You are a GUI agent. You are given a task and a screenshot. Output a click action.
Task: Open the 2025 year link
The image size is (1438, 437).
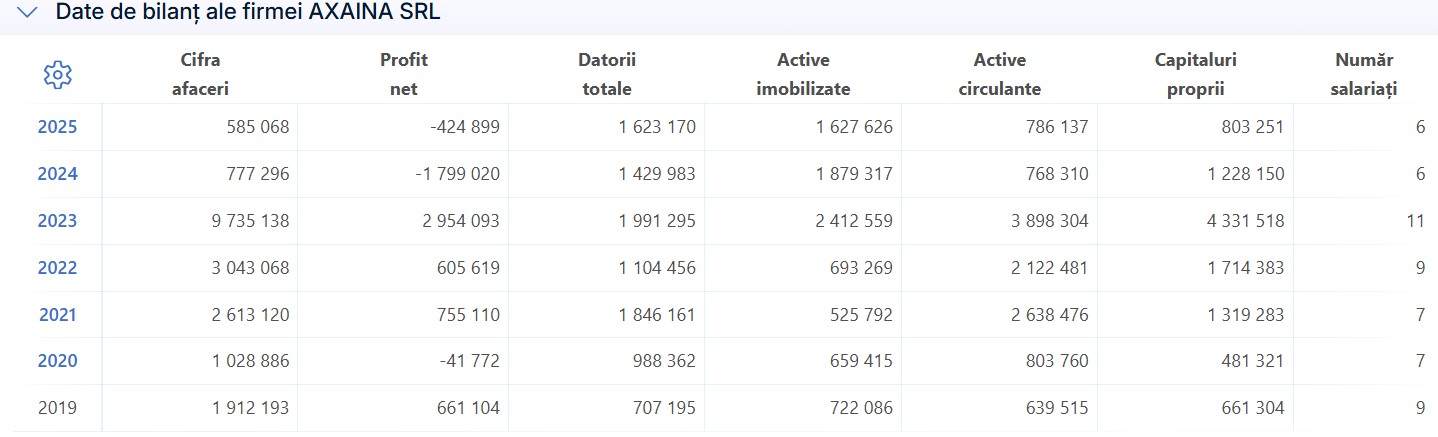57,127
